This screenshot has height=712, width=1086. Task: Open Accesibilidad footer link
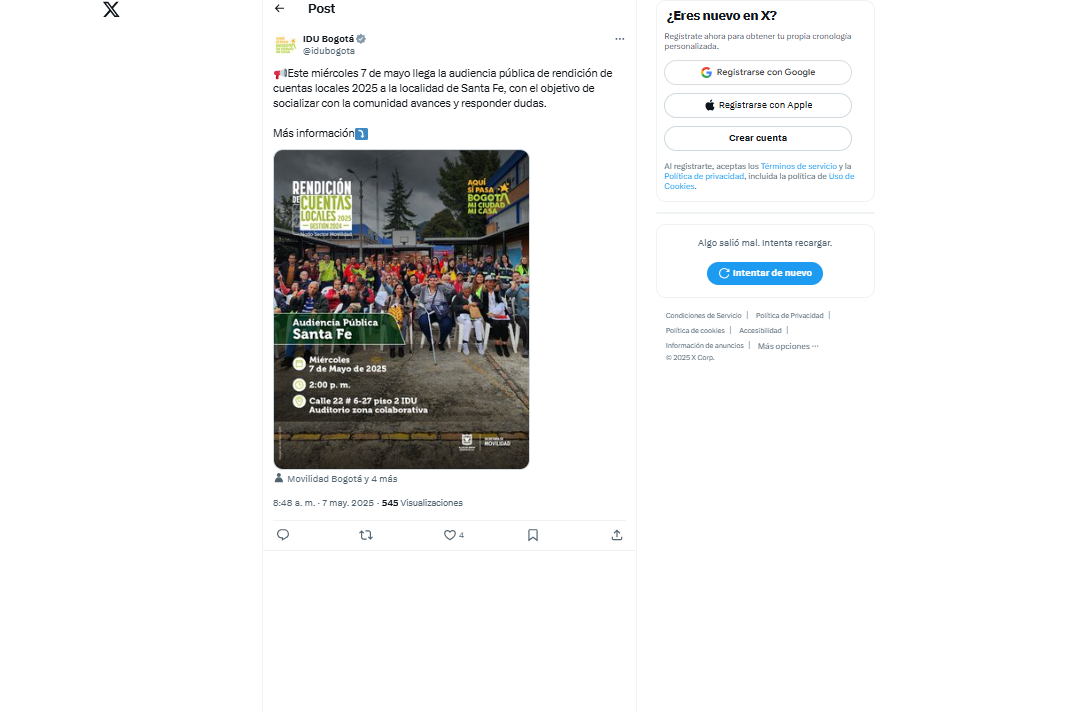click(760, 330)
